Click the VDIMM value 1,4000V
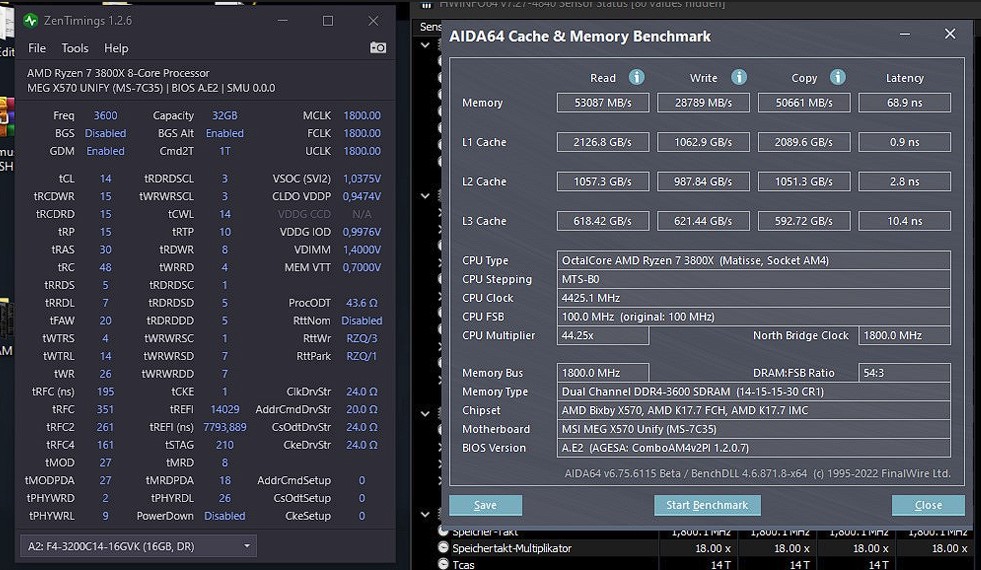The height and width of the screenshot is (570, 981). (362, 250)
